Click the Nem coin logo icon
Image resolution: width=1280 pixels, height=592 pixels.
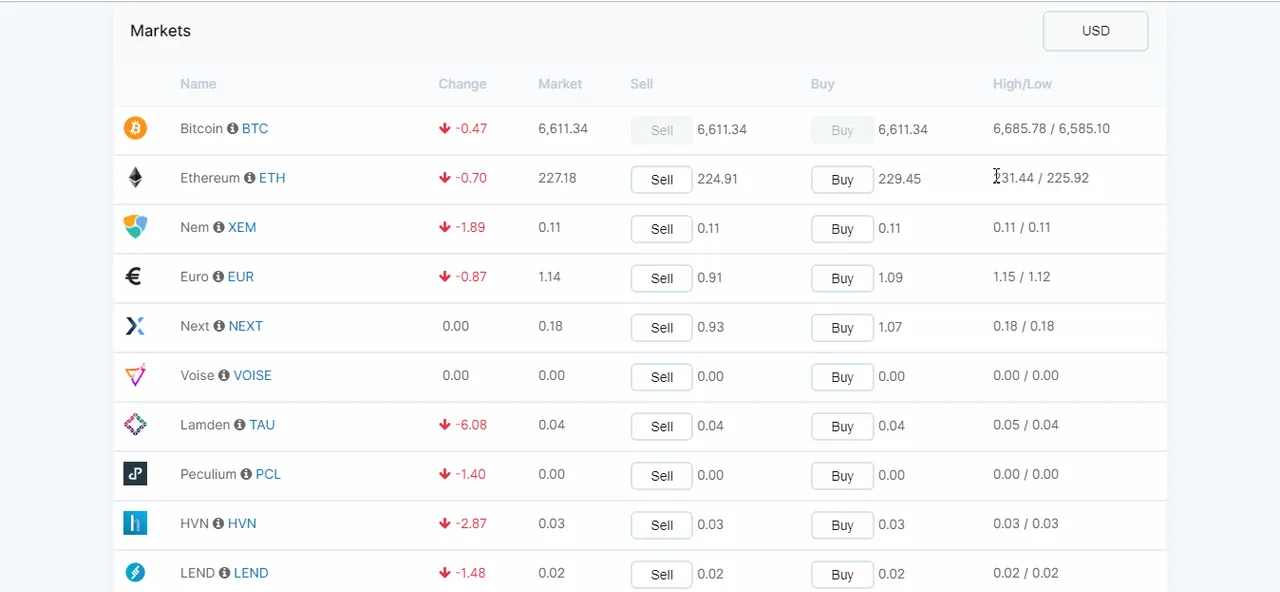pyautogui.click(x=135, y=227)
